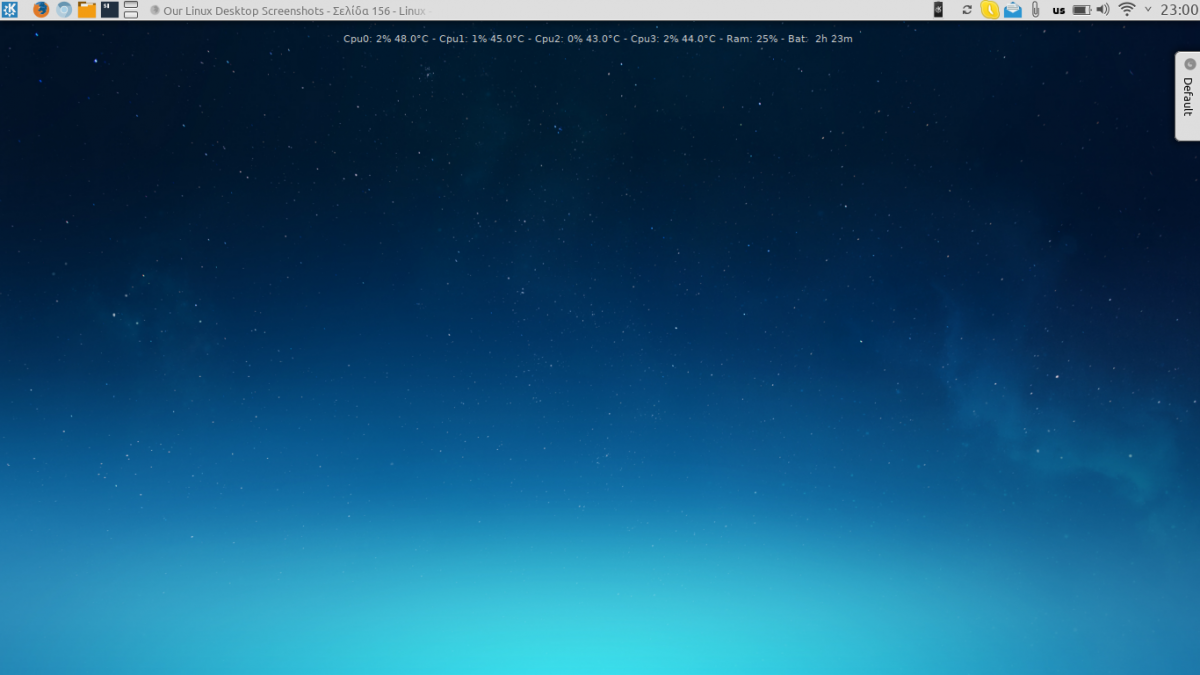
Task: Click the sync refresh icon in the tray
Action: pyautogui.click(x=967, y=10)
